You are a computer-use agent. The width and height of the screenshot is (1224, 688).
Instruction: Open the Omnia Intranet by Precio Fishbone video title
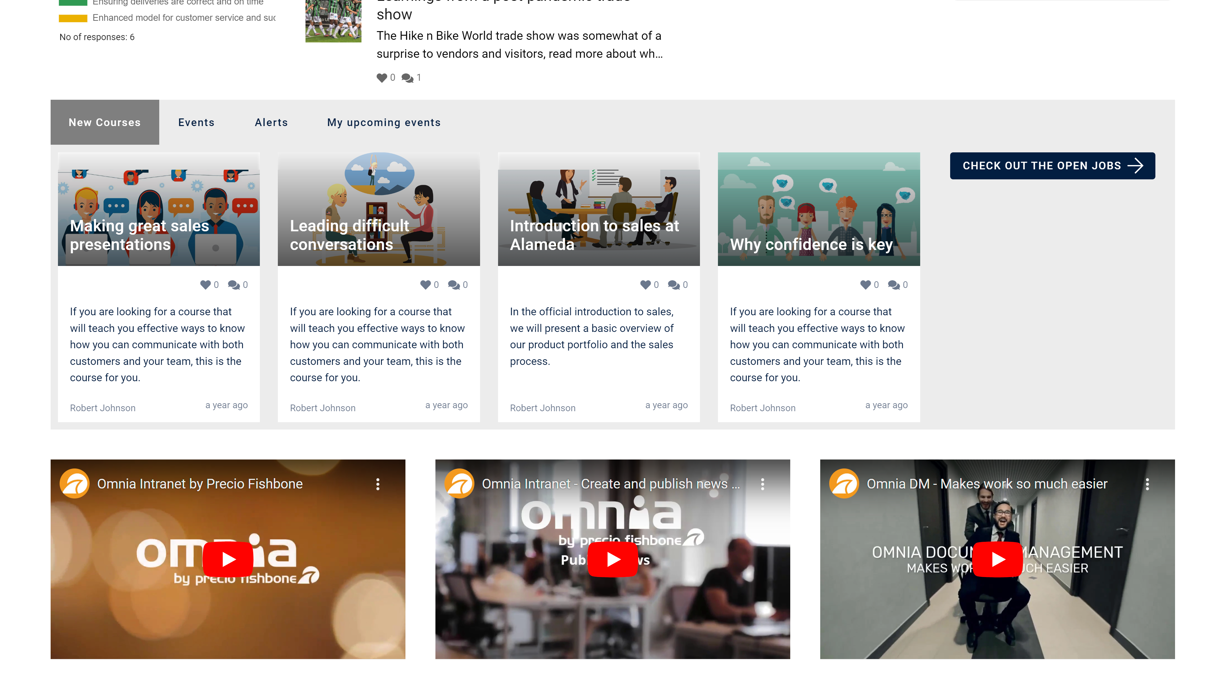click(x=200, y=484)
